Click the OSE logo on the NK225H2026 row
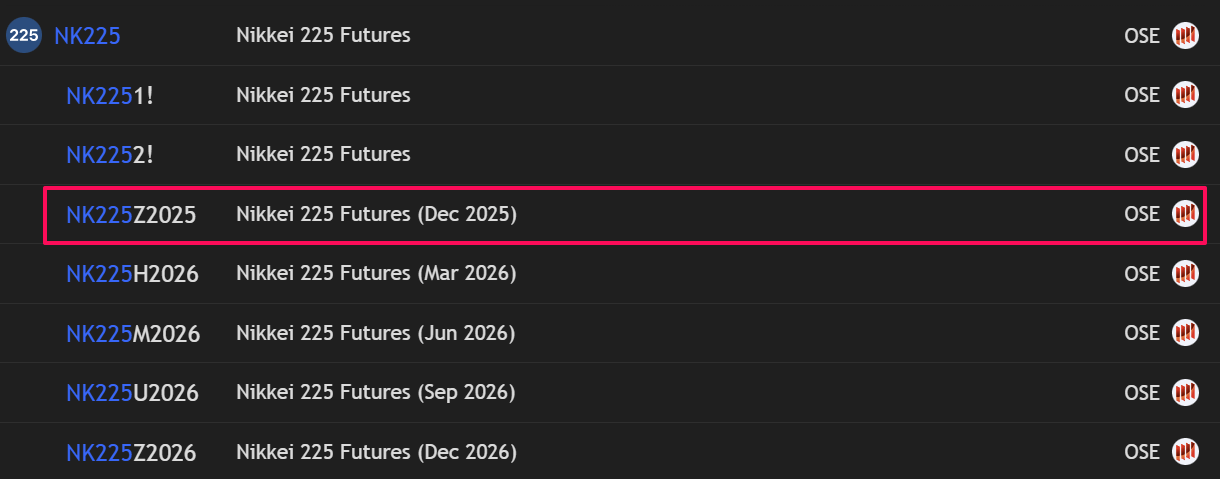Viewport: 1220px width, 479px height. click(x=1185, y=273)
